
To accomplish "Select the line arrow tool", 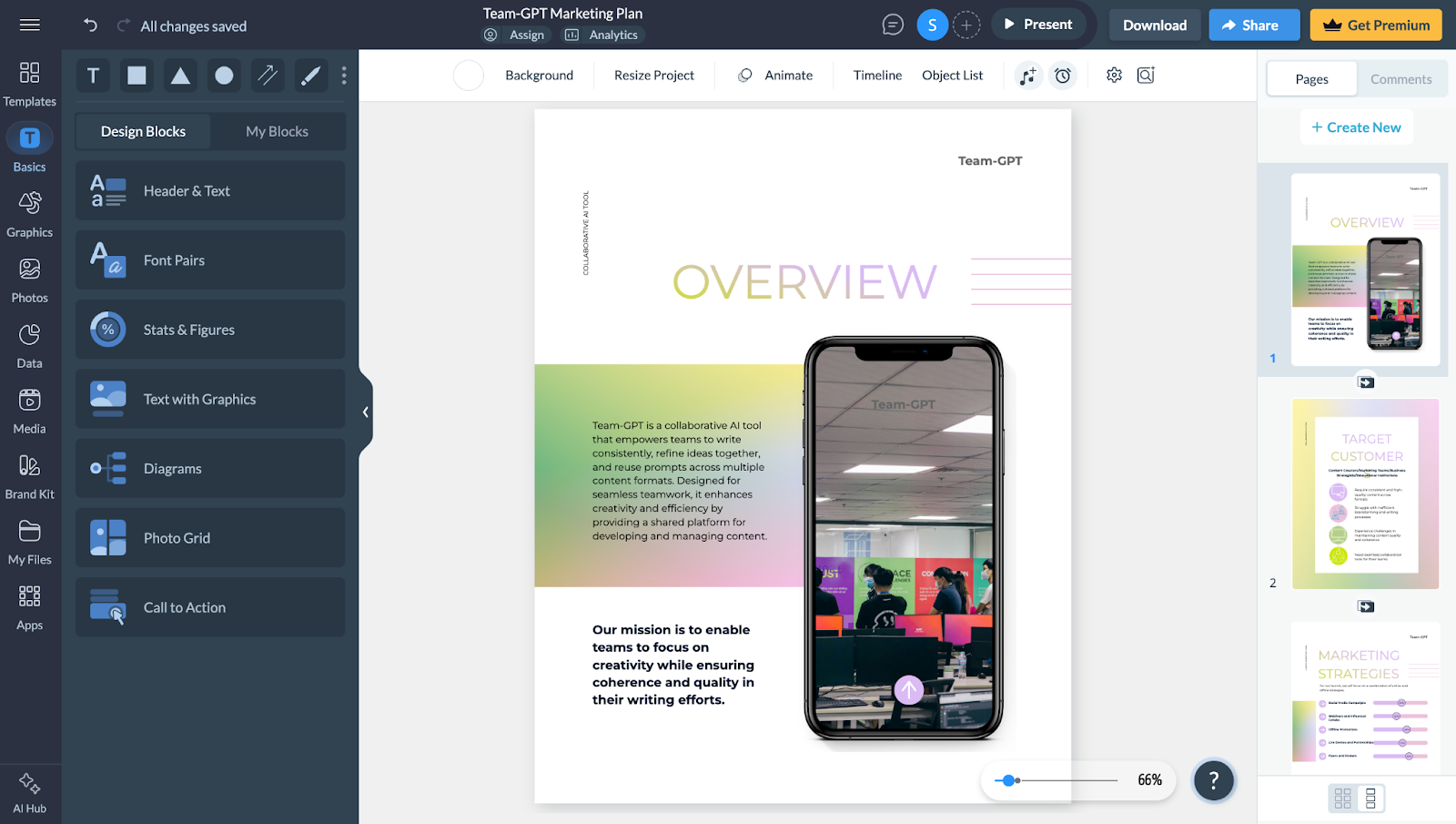I will click(268, 76).
